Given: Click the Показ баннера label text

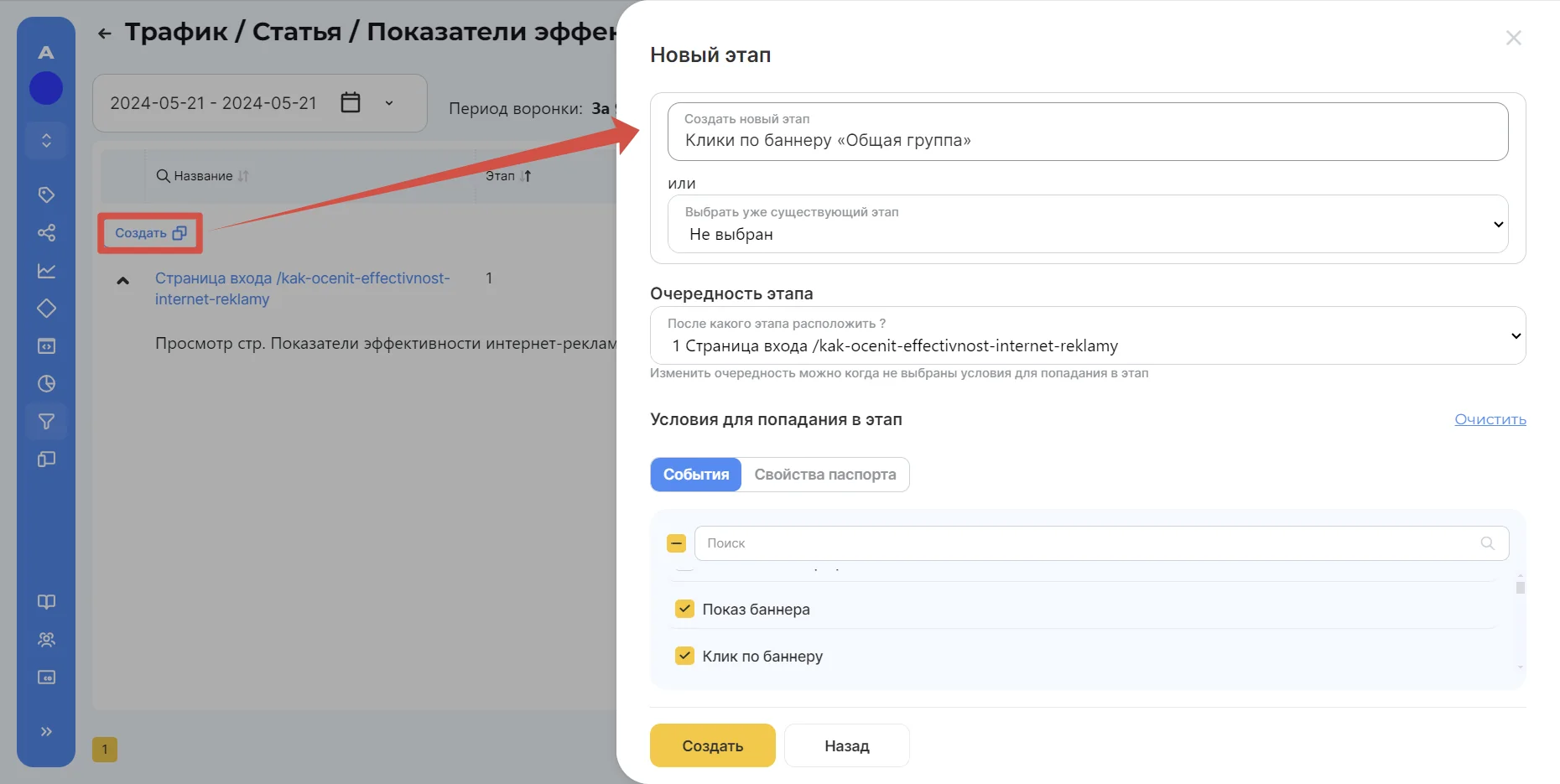Looking at the screenshot, I should pyautogui.click(x=756, y=610).
